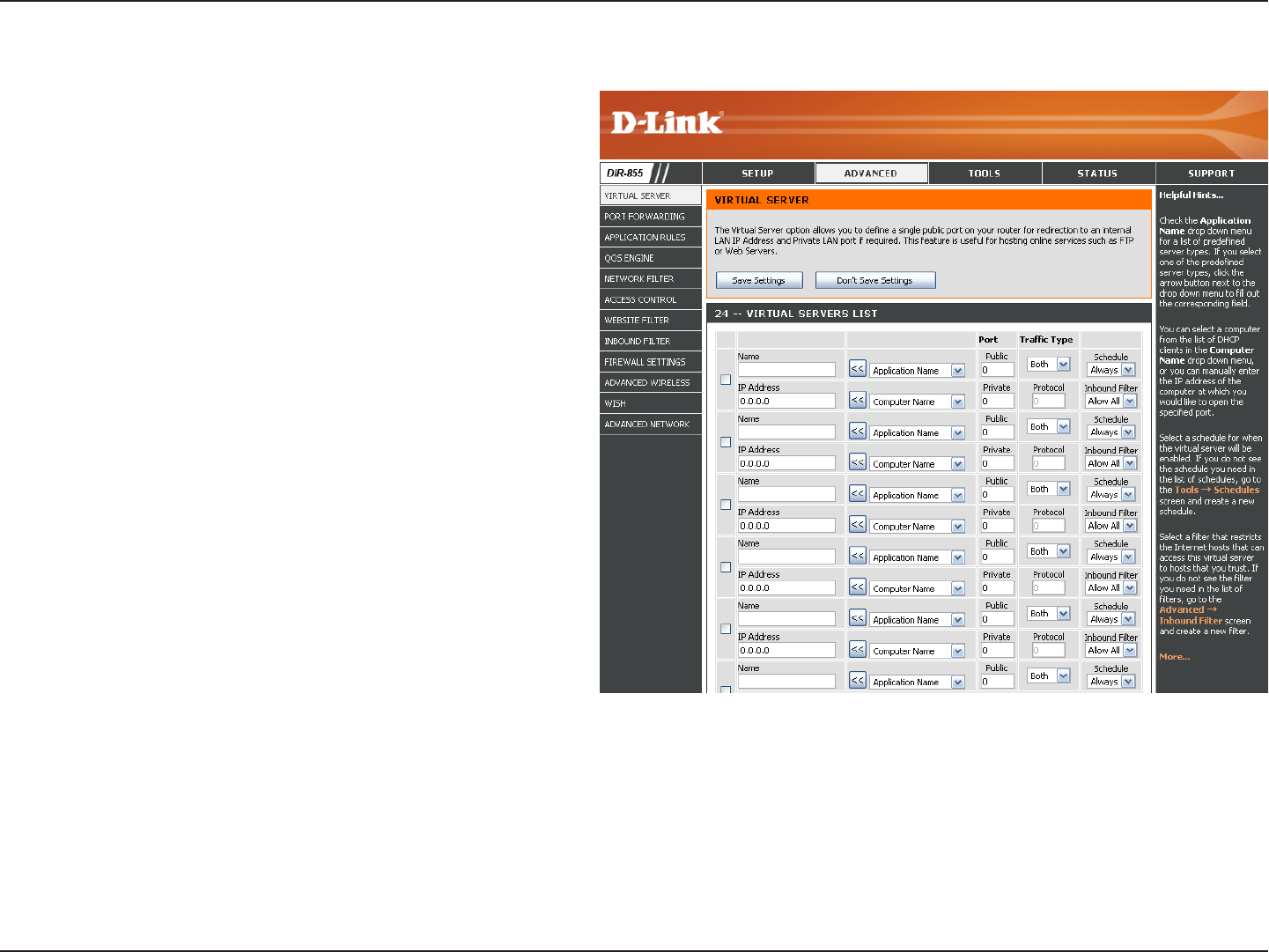
Task: Click the << button beside Application Name in the fifth entry
Action: tap(857, 618)
